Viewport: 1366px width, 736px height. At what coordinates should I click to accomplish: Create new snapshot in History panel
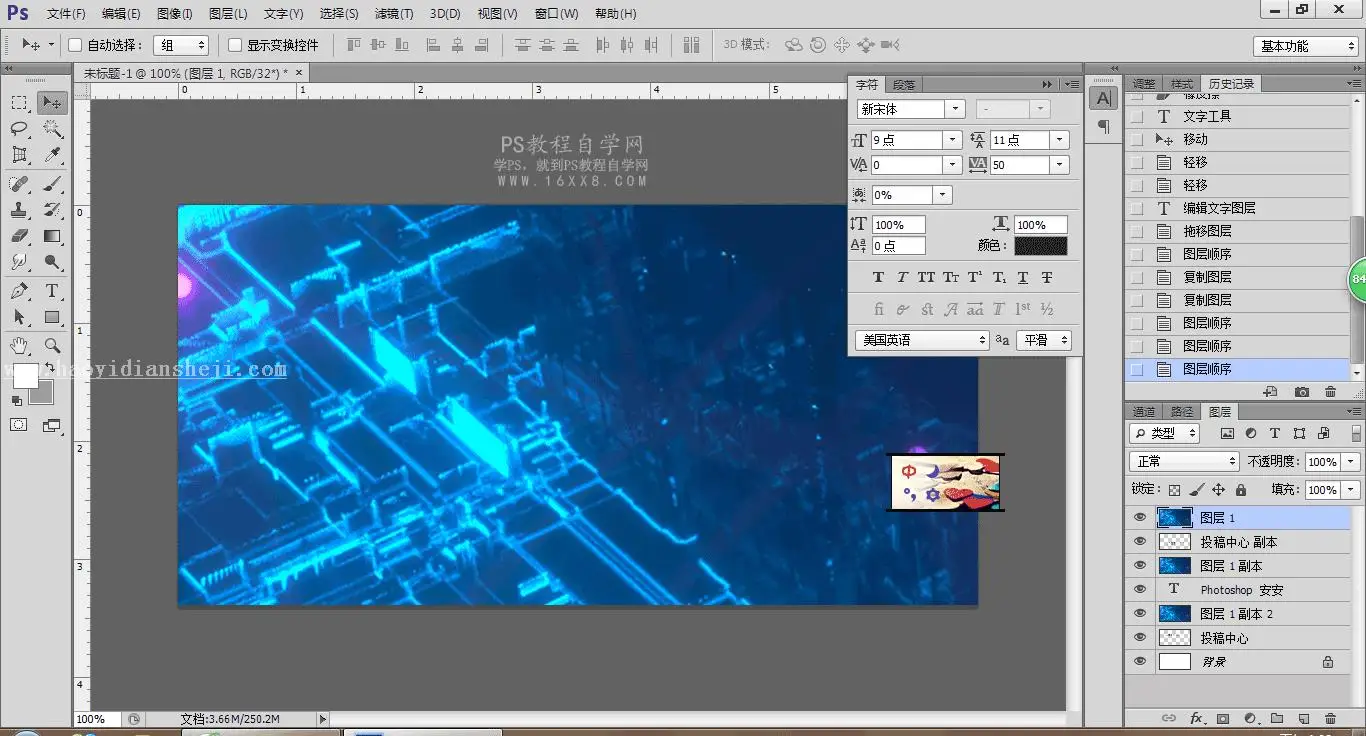[1301, 392]
